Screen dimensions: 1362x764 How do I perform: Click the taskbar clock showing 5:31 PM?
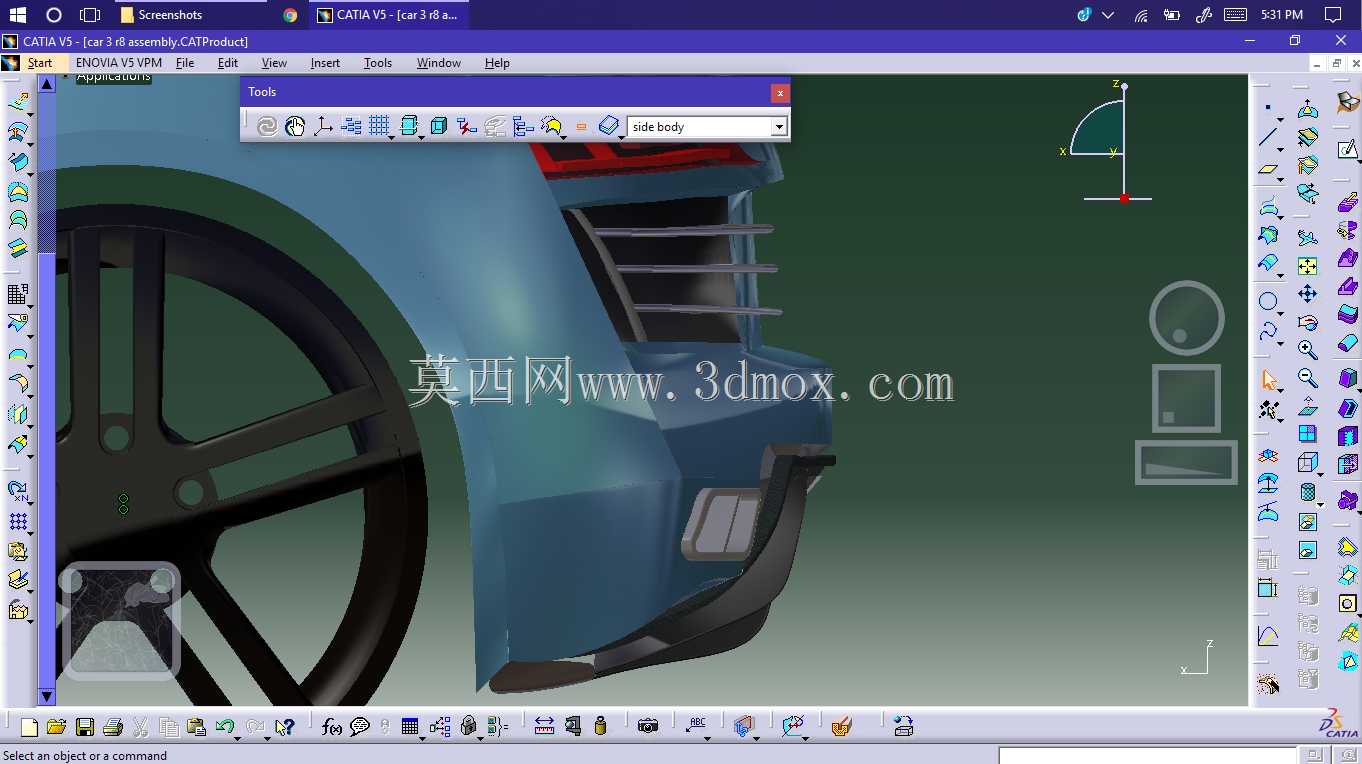coord(1282,15)
